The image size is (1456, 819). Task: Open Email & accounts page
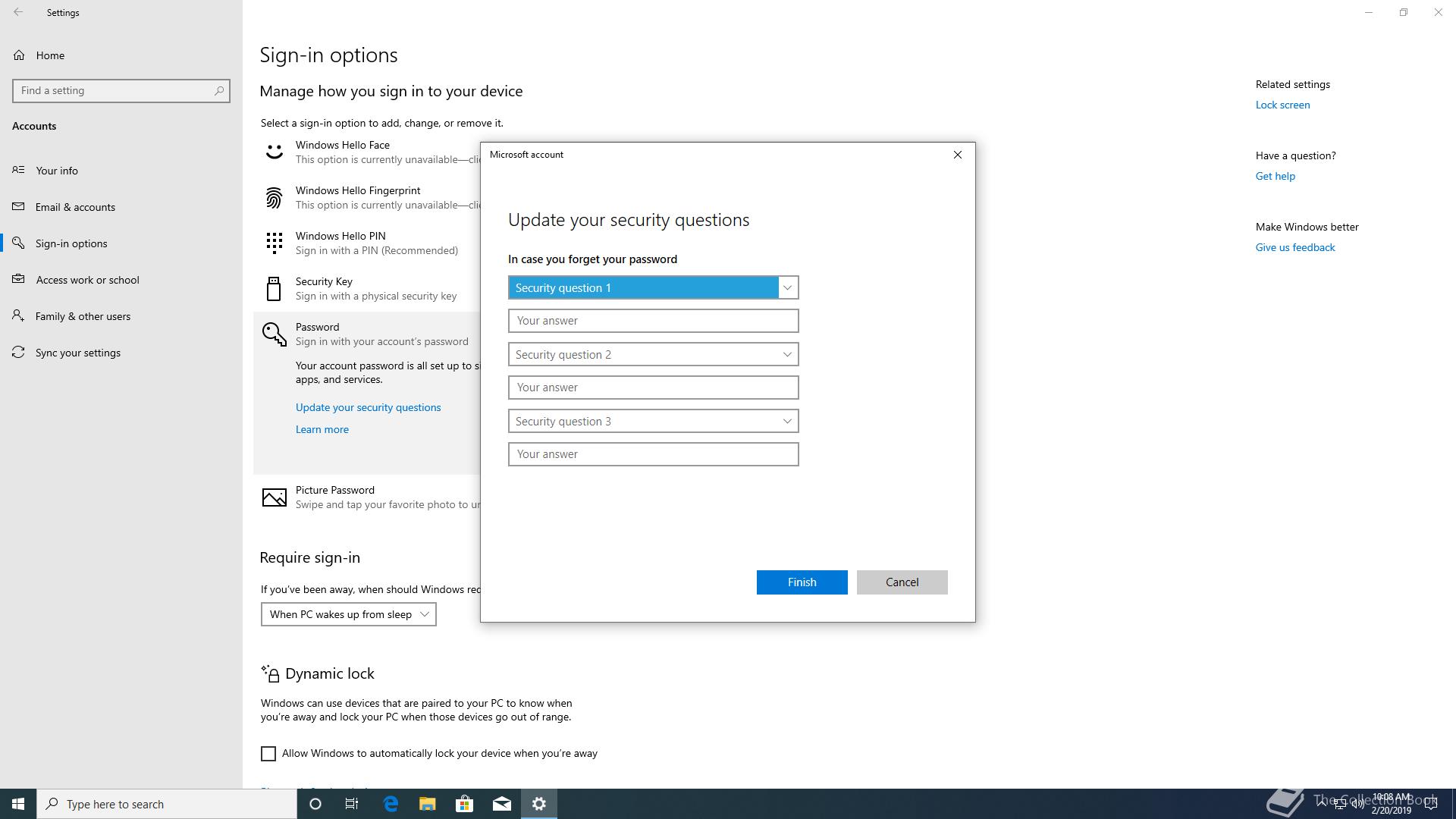point(121,207)
